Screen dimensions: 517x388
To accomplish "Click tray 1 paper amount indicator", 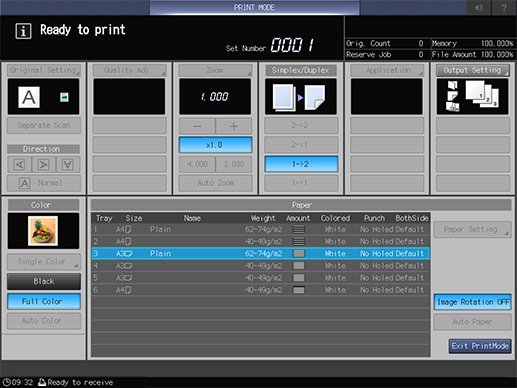I will point(299,229).
